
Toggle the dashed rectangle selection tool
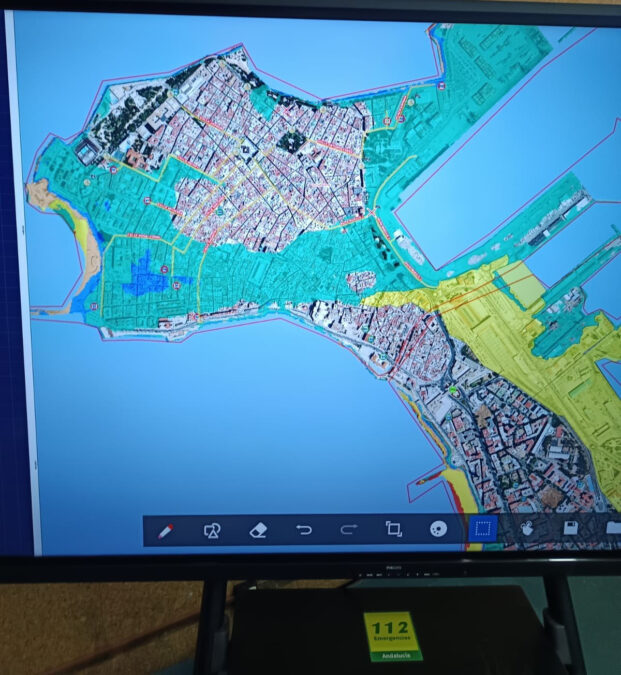pos(483,529)
